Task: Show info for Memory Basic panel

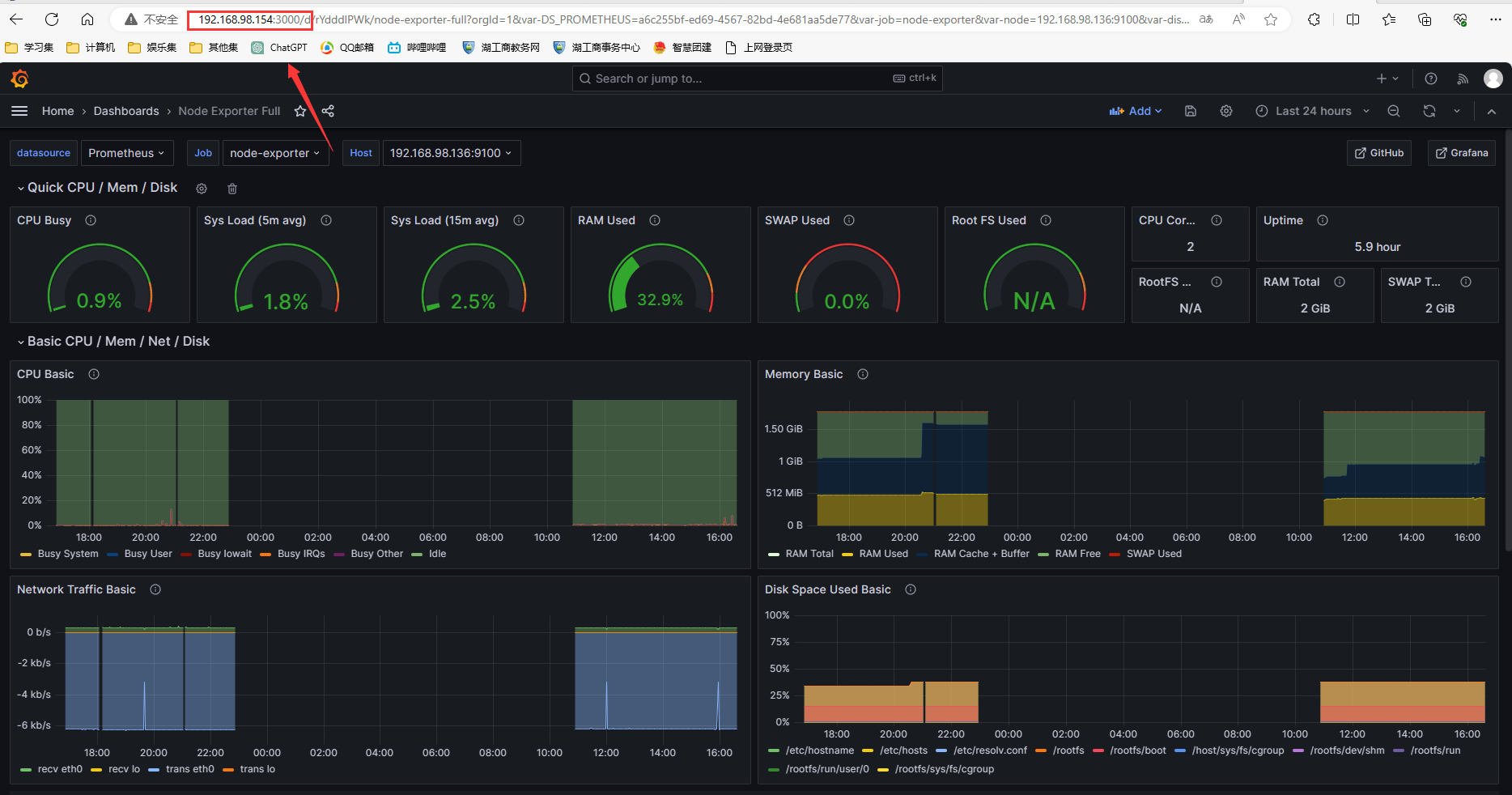Action: (x=863, y=374)
